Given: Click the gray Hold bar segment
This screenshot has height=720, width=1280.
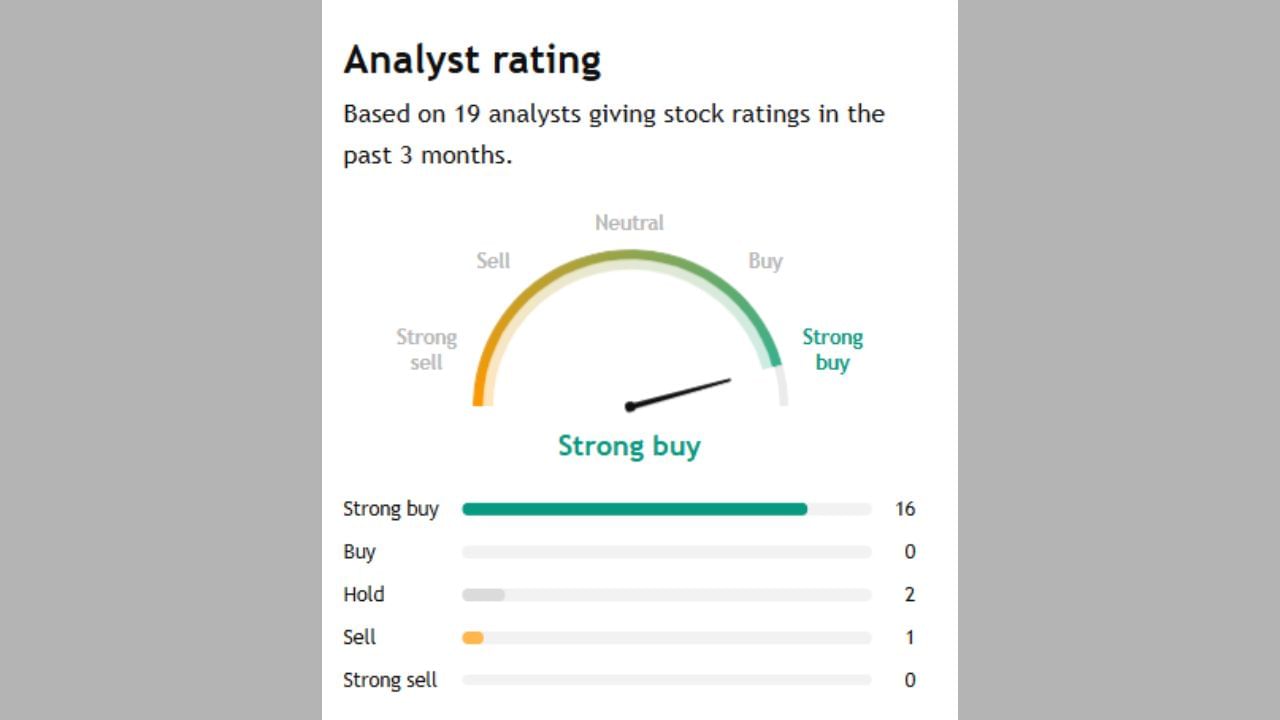Looking at the screenshot, I should [x=483, y=595].
